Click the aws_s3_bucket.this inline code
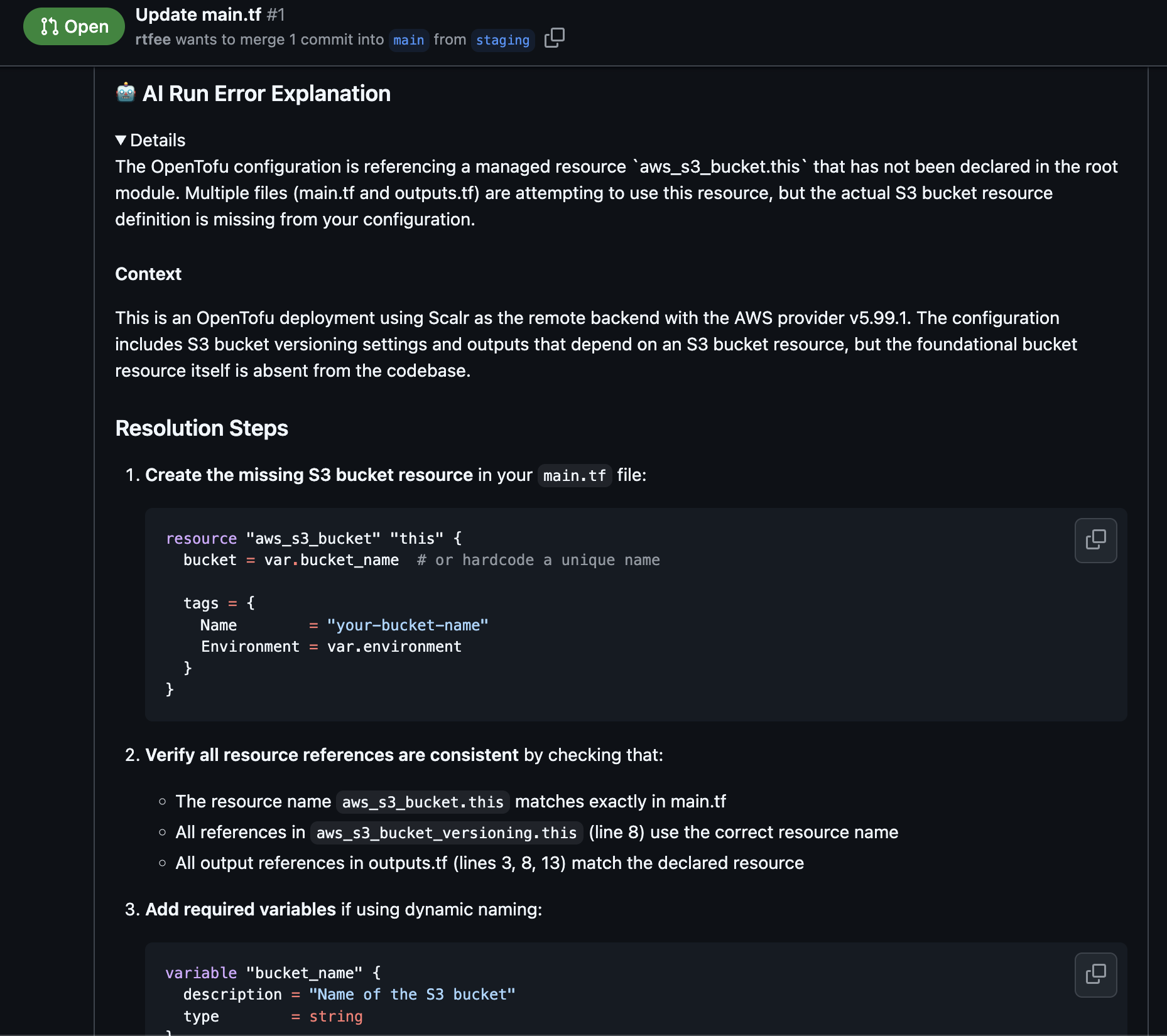The width and height of the screenshot is (1167, 1036). (x=423, y=802)
